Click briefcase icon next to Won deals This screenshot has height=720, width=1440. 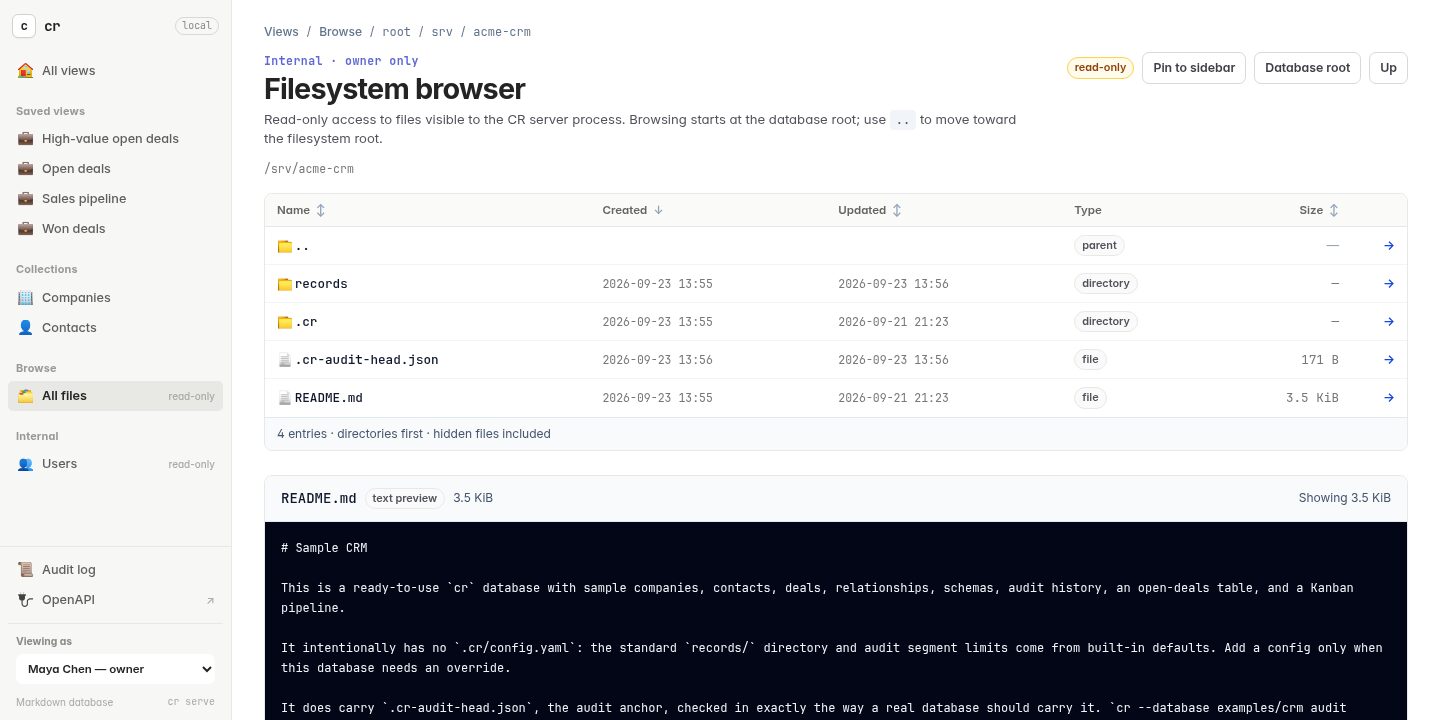[x=26, y=229]
